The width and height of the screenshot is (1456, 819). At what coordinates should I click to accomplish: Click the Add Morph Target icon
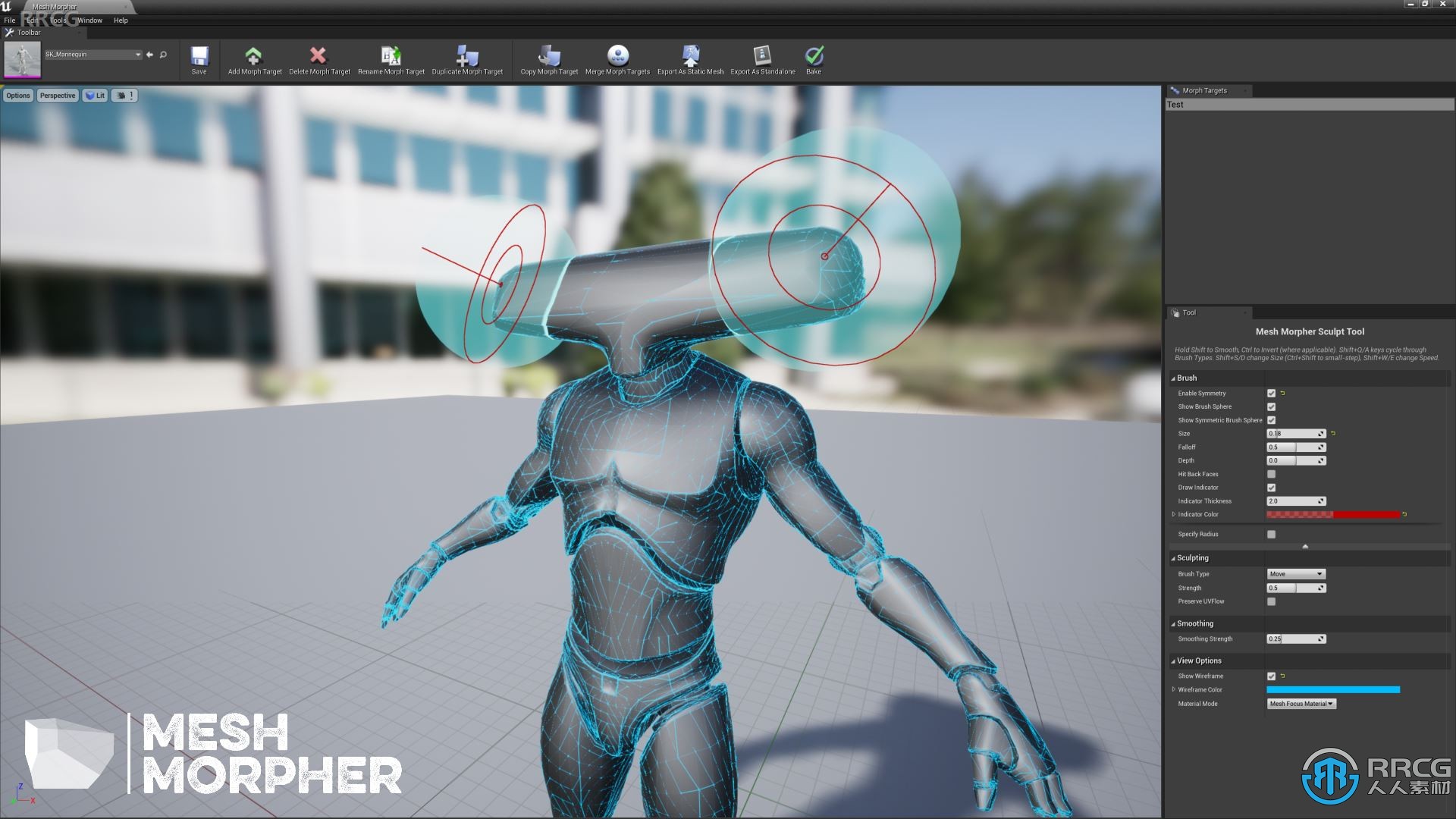pyautogui.click(x=254, y=55)
